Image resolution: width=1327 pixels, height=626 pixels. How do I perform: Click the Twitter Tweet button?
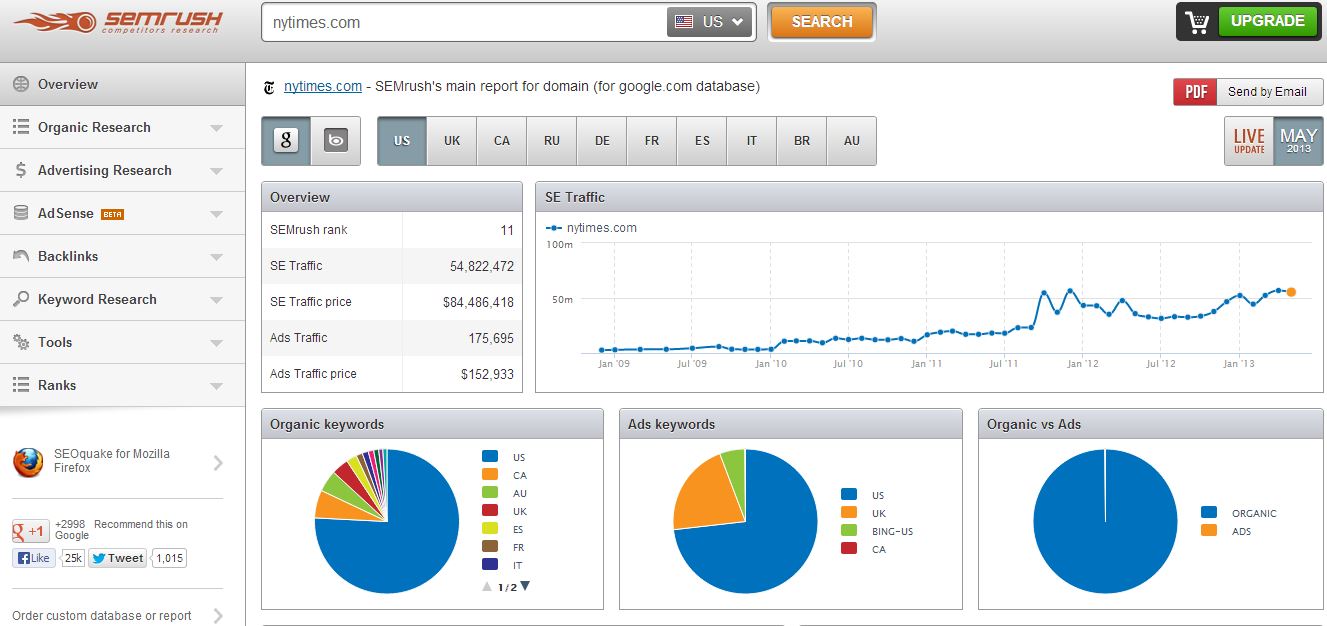pyautogui.click(x=118, y=558)
